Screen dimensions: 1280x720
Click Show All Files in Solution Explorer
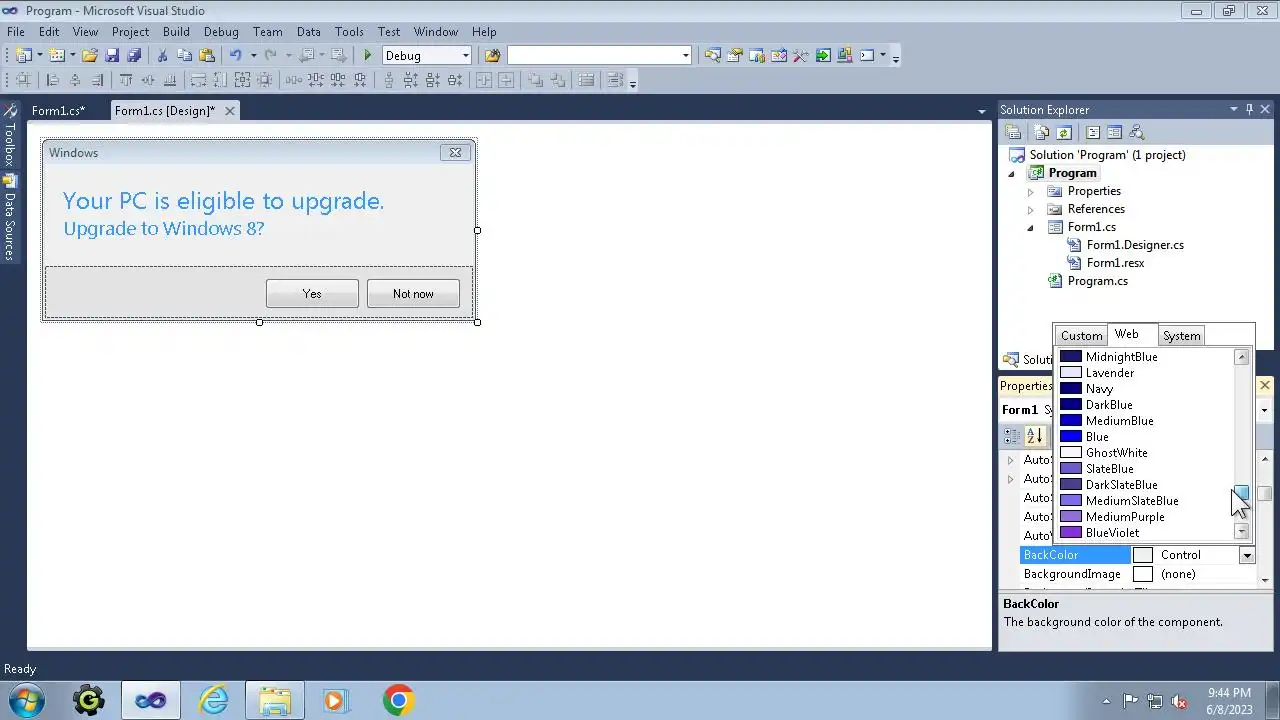click(1042, 132)
